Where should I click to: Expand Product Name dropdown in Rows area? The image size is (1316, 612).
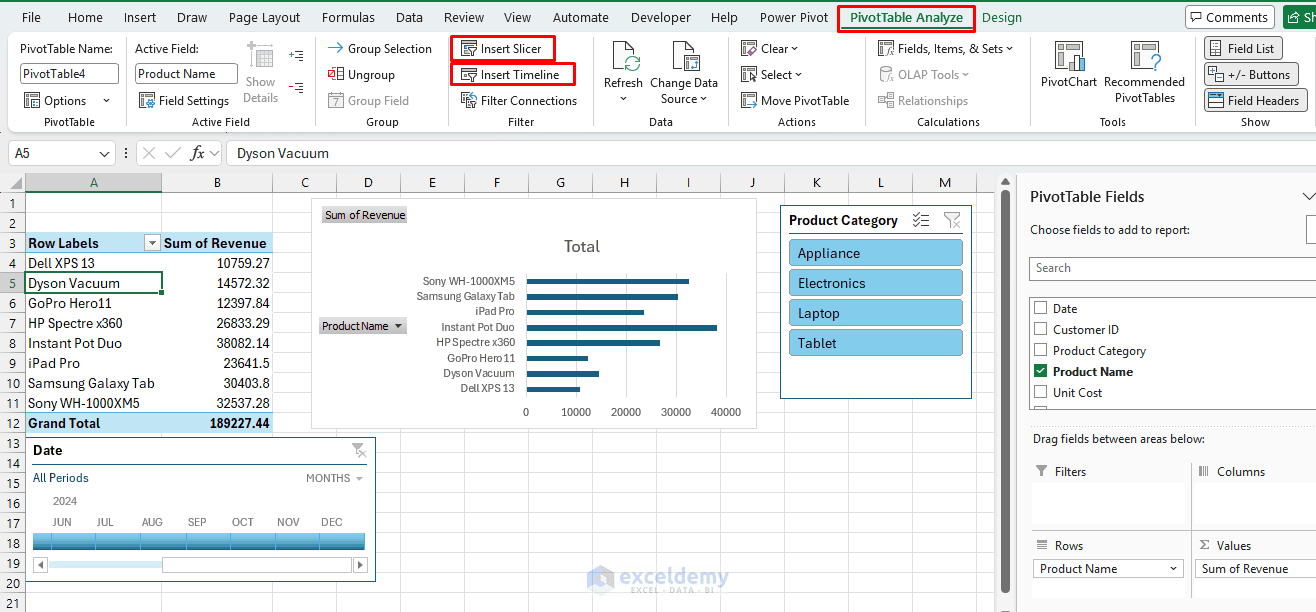pos(1173,569)
